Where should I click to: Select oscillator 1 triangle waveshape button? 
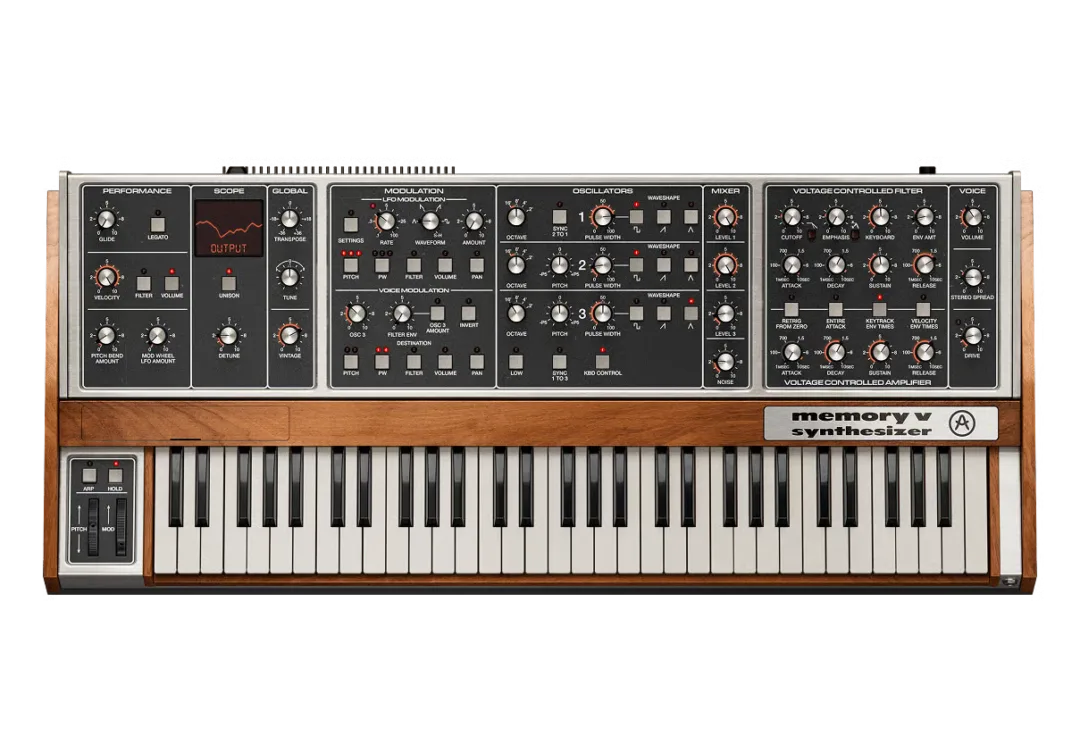pyautogui.click(x=691, y=216)
